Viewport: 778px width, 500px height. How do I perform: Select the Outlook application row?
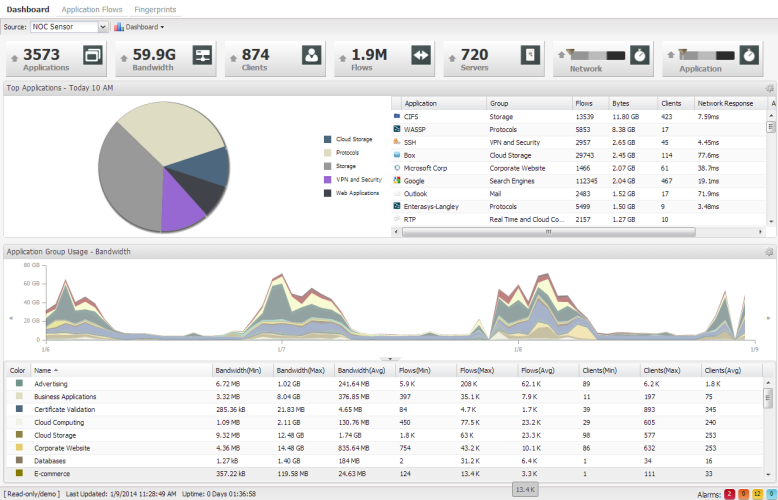[x=579, y=193]
